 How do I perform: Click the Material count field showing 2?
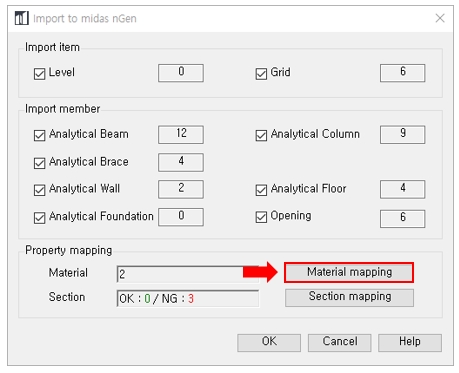tap(188, 274)
